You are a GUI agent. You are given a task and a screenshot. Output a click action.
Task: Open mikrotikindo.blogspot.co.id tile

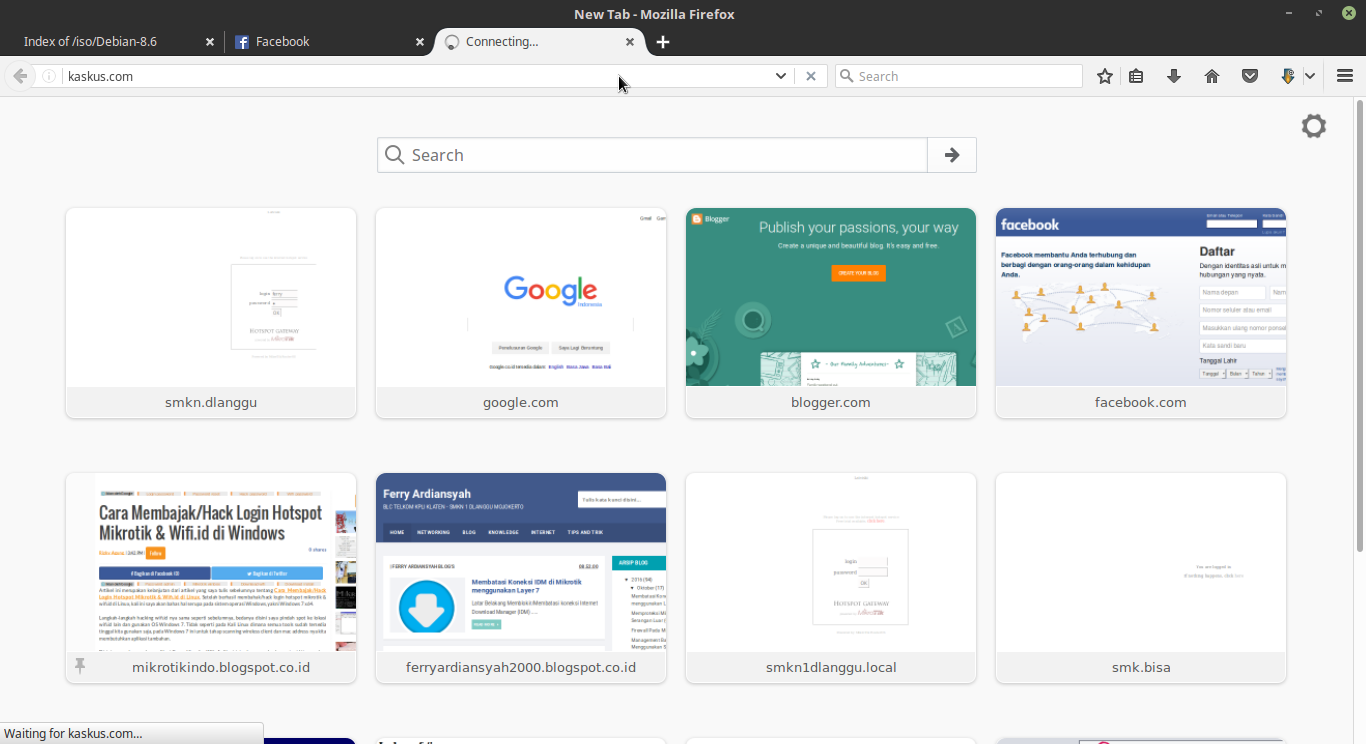211,578
